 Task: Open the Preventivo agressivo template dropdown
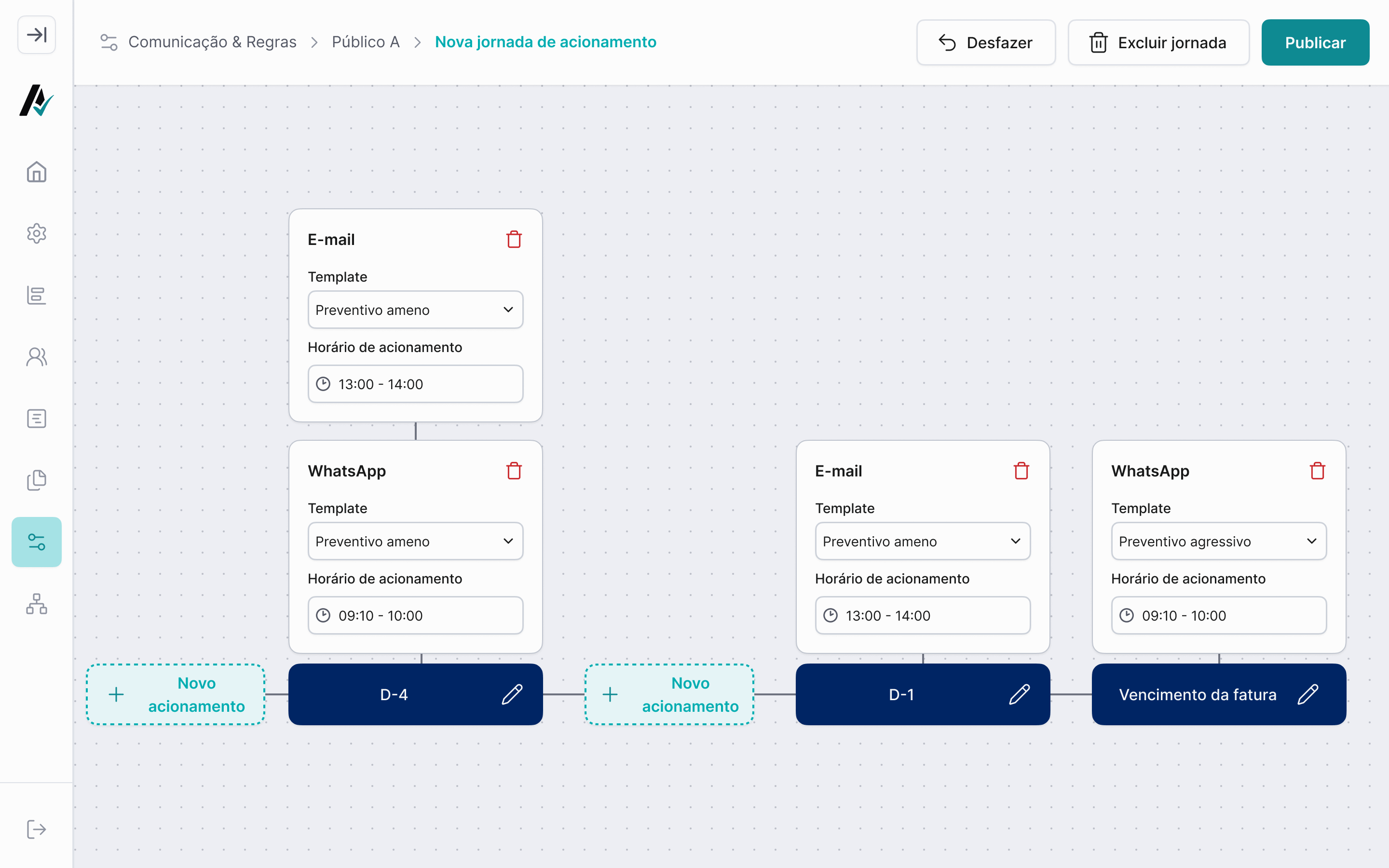[1219, 542]
